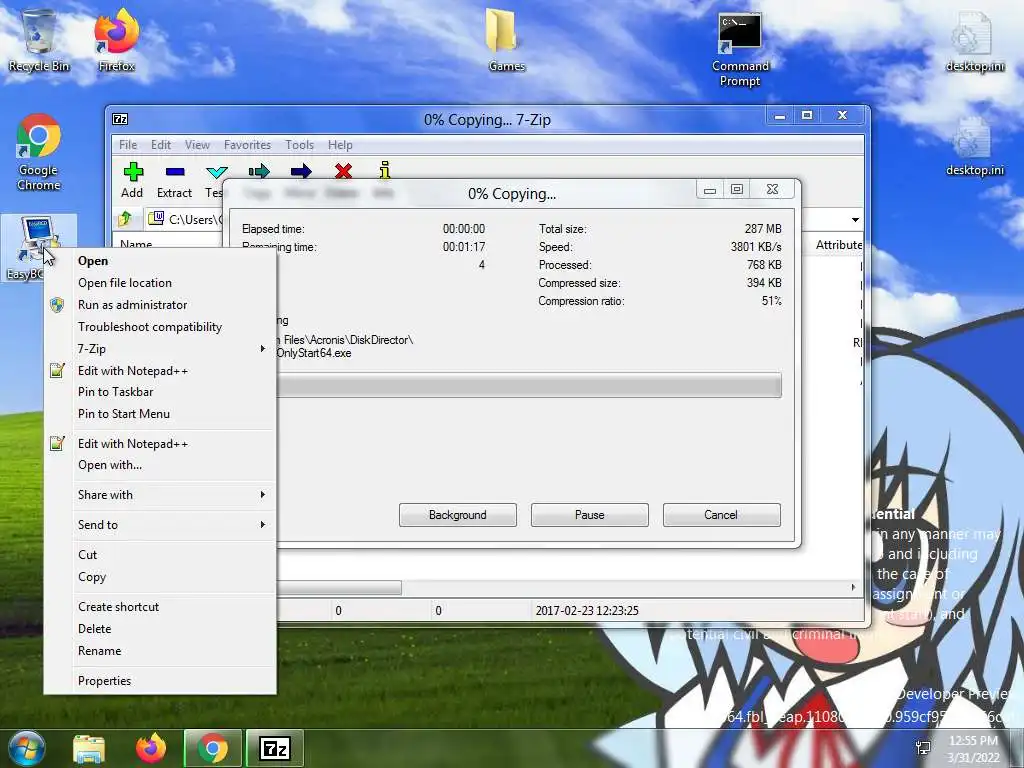The image size is (1024, 768).
Task: Open the address path dropdown arrow in 7-Zip
Action: (x=855, y=219)
